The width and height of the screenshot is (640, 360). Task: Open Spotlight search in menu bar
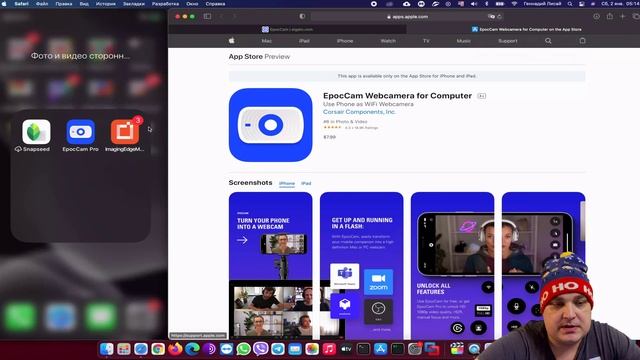(x=570, y=4)
